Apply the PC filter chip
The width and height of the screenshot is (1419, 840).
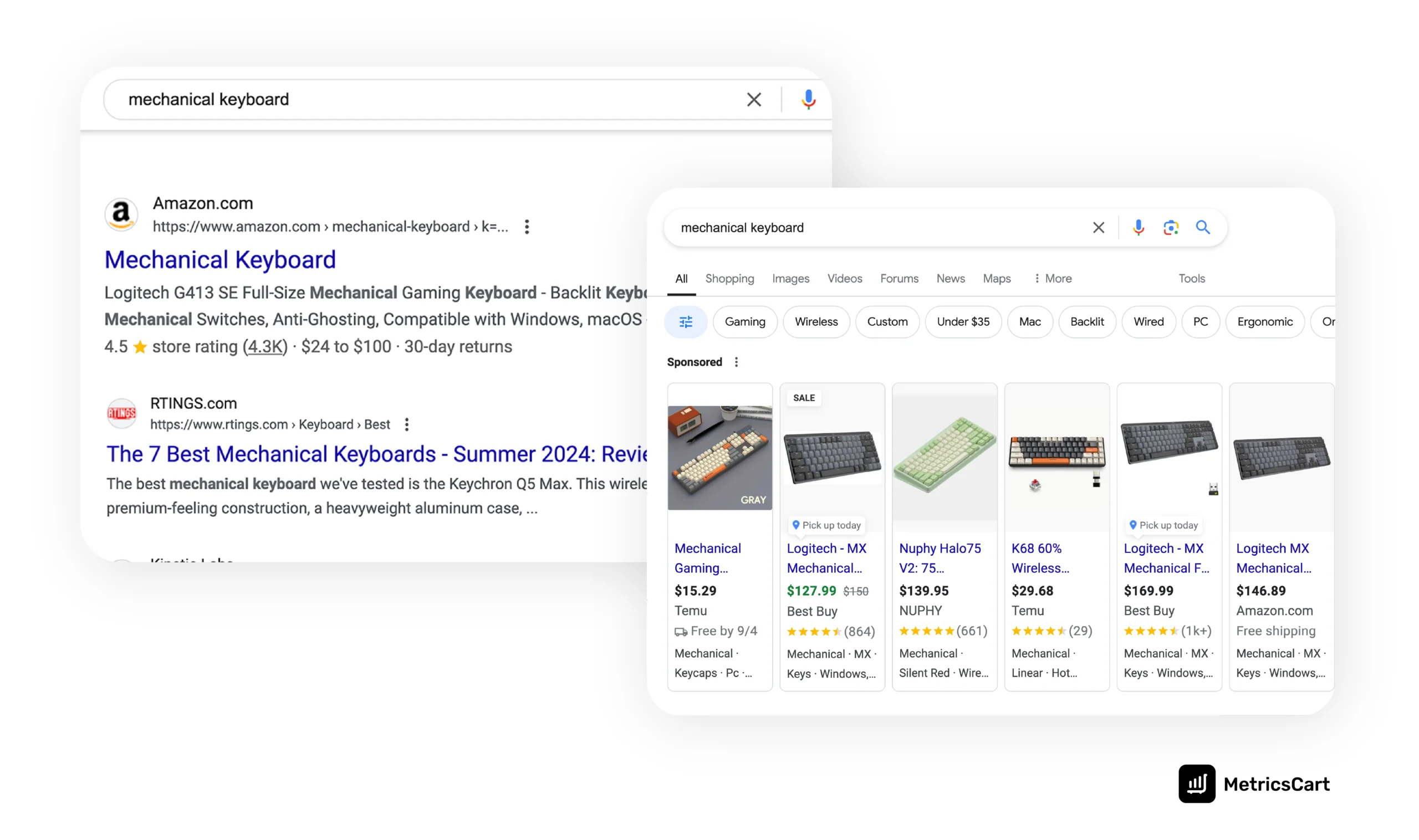click(x=1200, y=321)
